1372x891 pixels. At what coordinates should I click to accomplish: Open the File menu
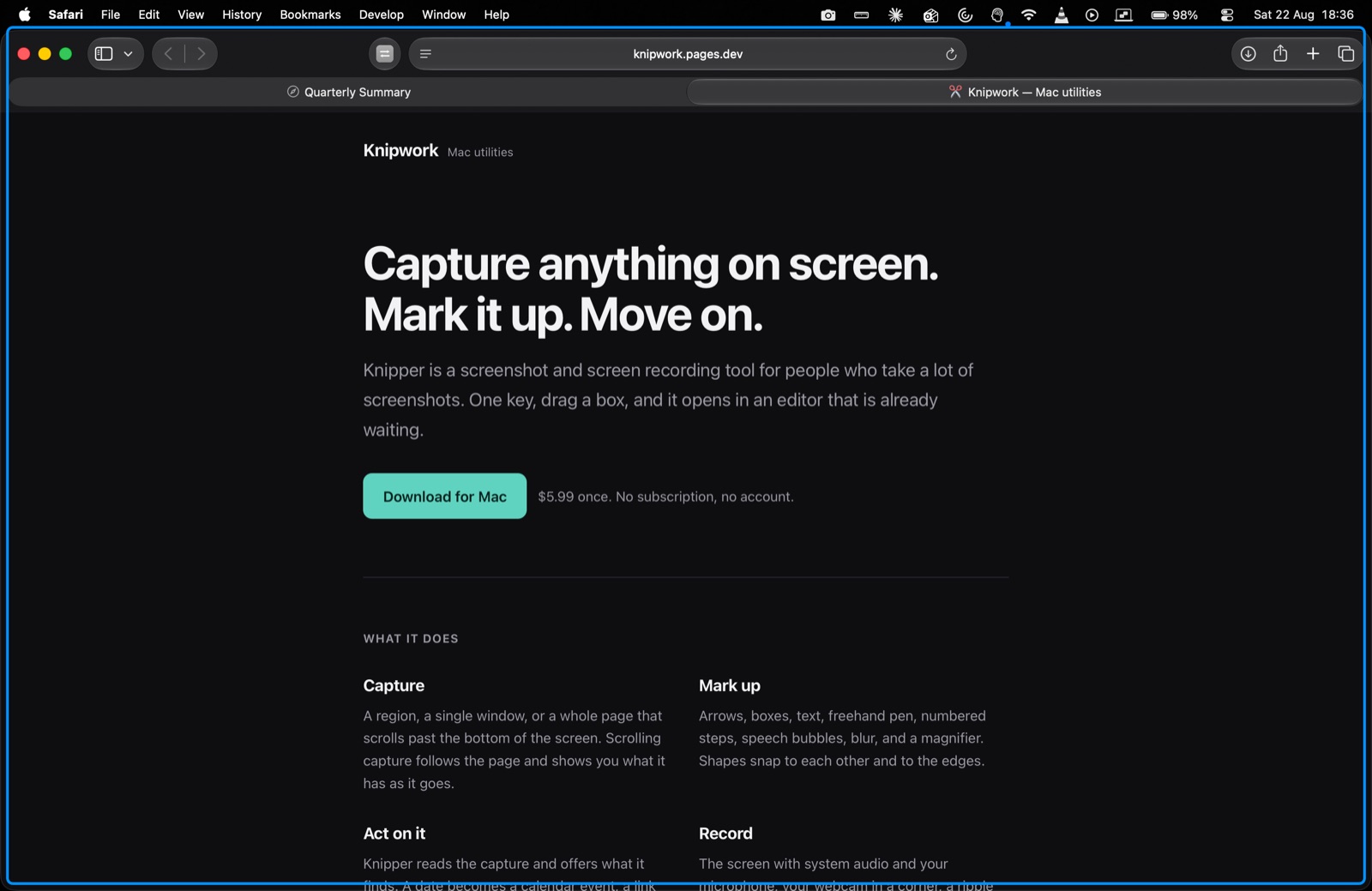[x=111, y=15]
